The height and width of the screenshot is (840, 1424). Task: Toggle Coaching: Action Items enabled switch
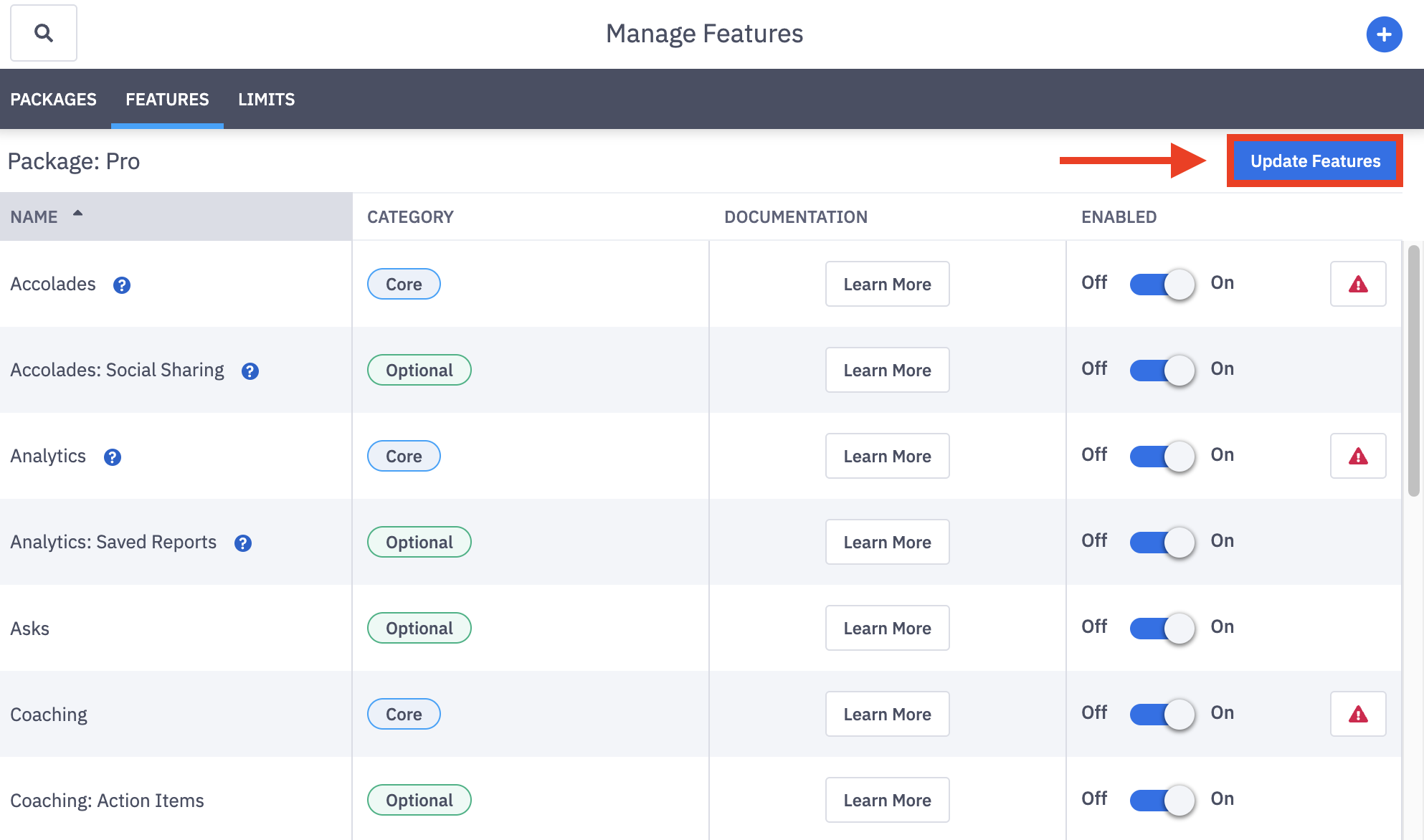point(1162,800)
